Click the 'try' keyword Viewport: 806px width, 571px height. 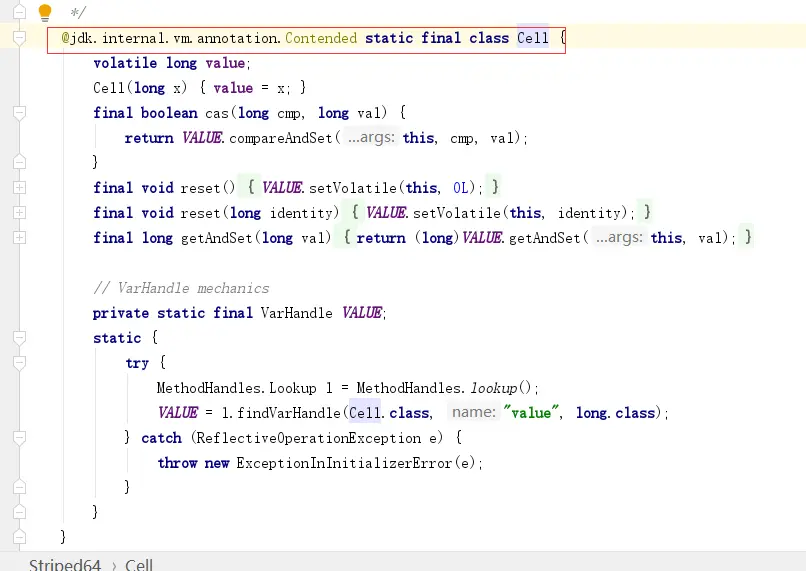coord(137,363)
